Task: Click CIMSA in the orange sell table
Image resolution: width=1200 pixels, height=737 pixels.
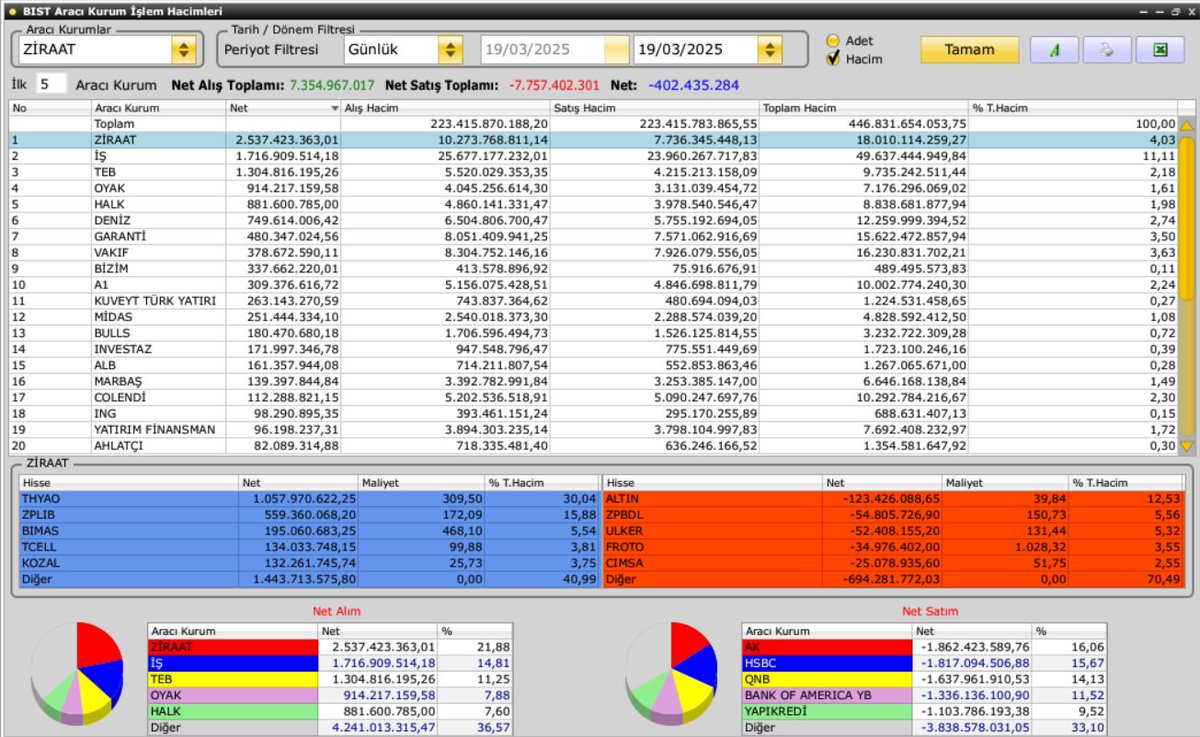Action: click(x=624, y=563)
